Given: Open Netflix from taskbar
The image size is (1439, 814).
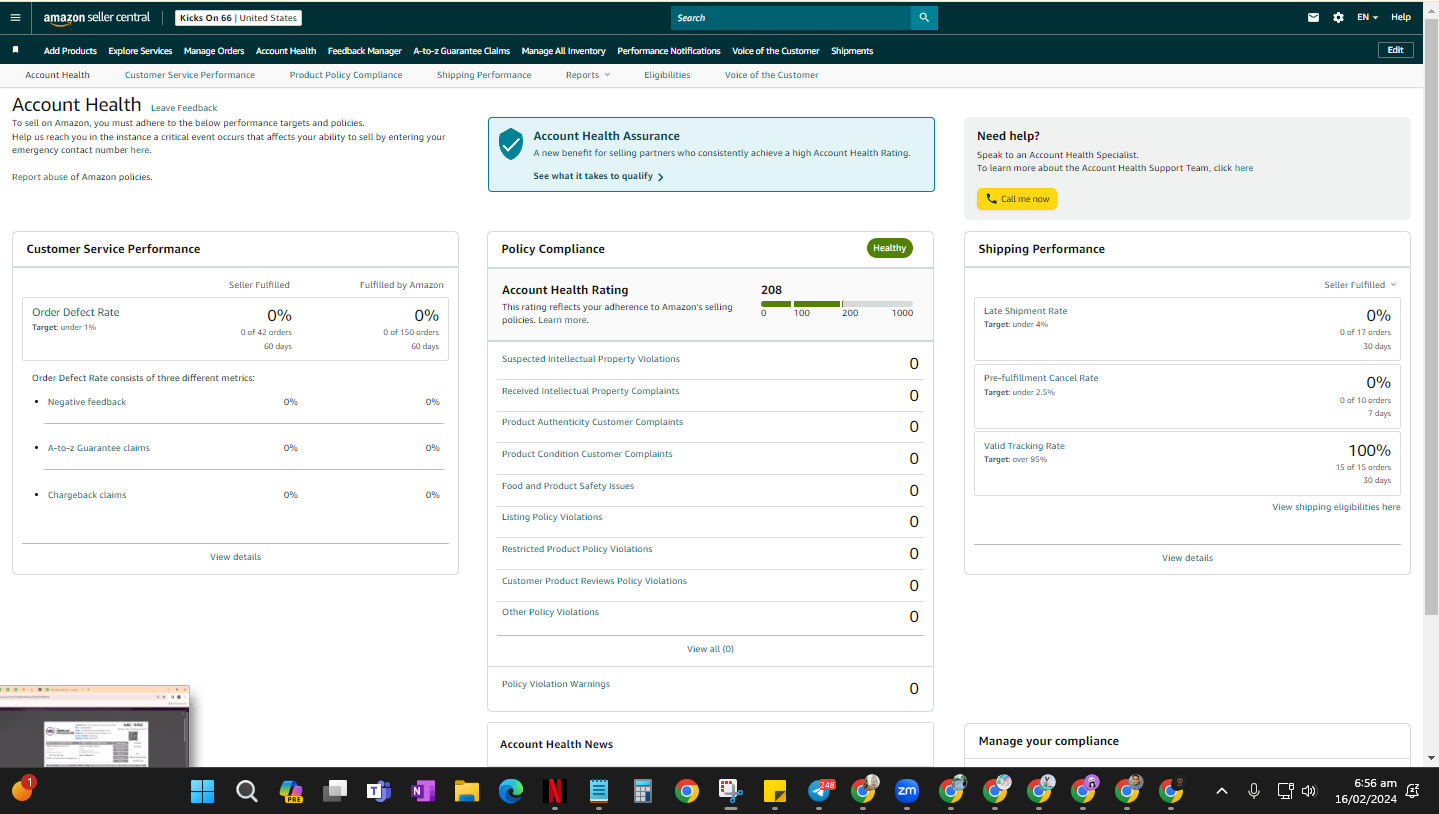Looking at the screenshot, I should (554, 791).
